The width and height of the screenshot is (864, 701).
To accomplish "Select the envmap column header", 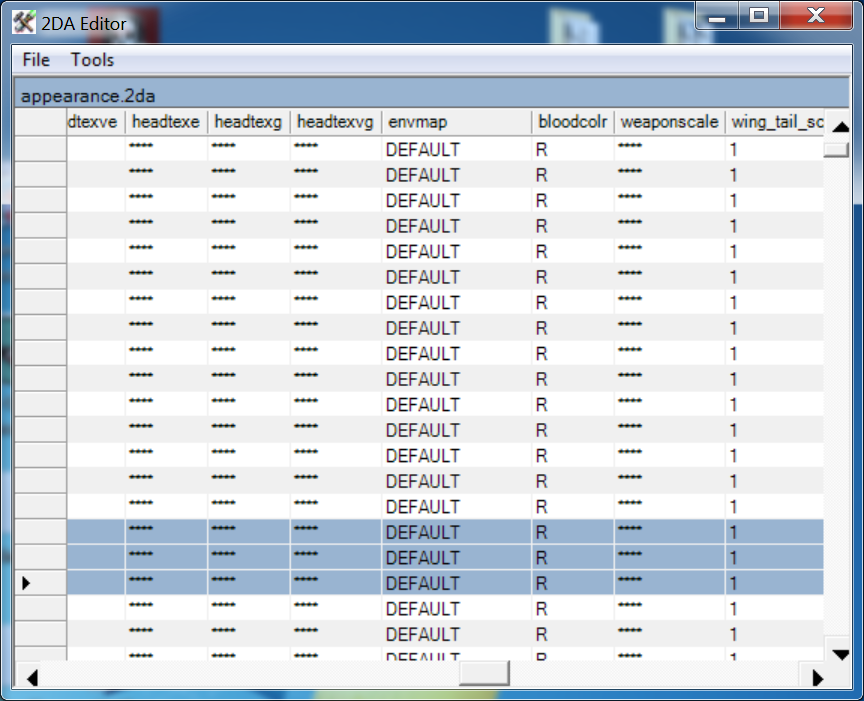I will tap(456, 122).
